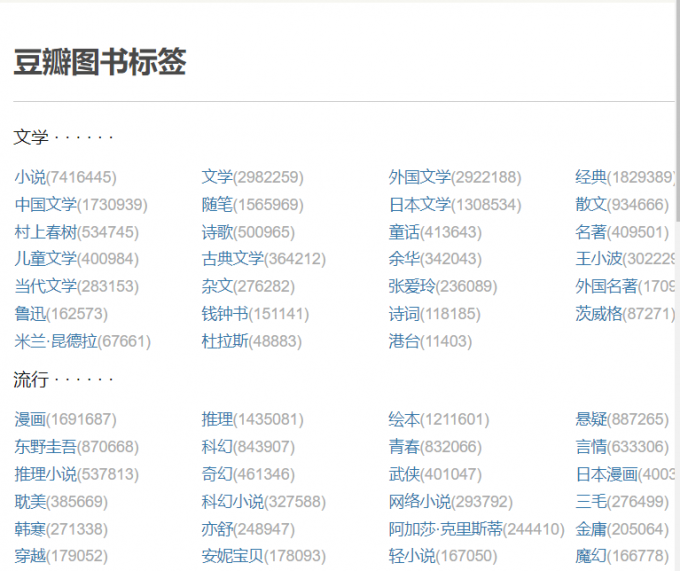Open the 网络小说 tag
Screen dimensions: 680x571
pos(419,502)
